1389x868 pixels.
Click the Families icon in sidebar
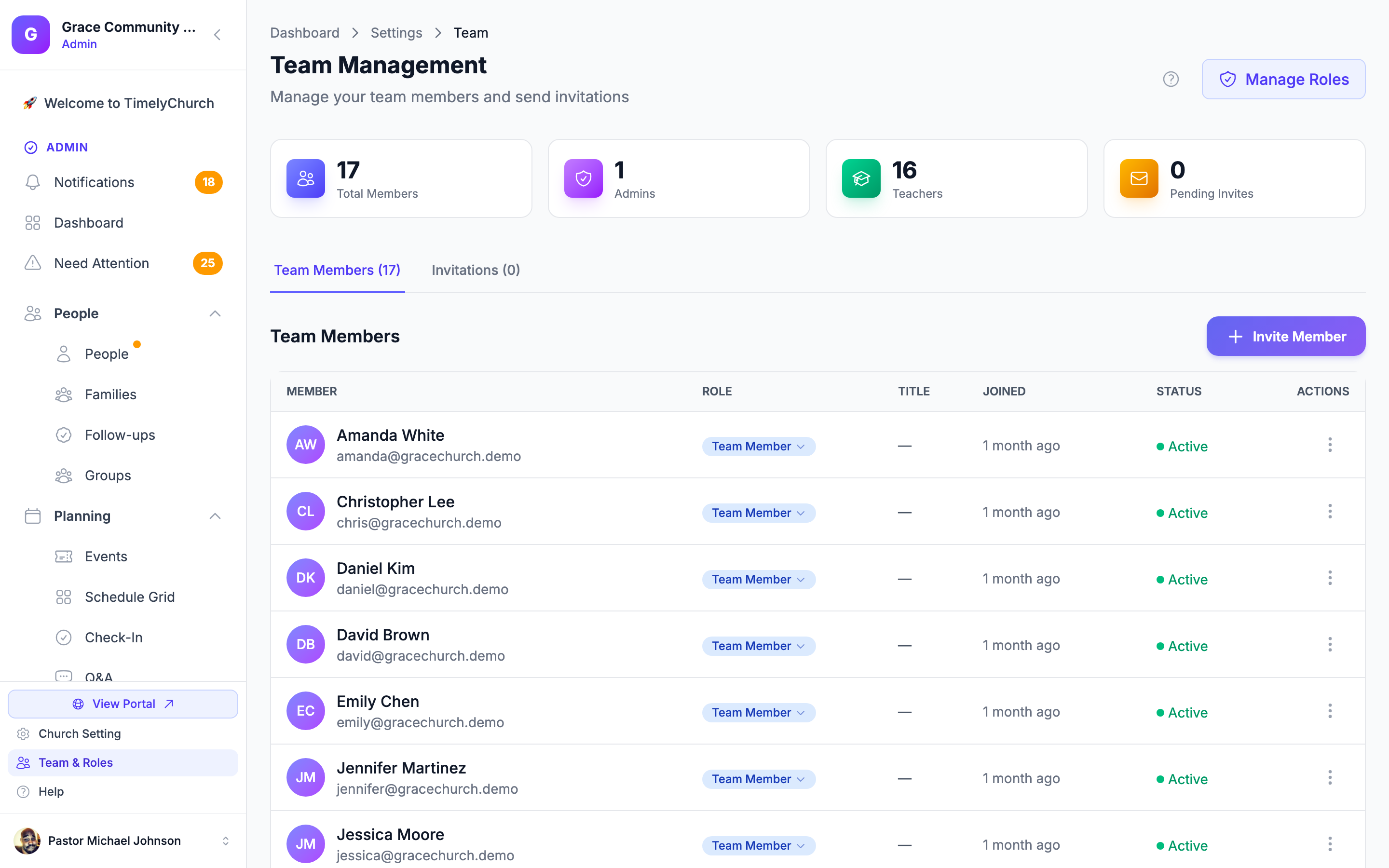coord(64,394)
